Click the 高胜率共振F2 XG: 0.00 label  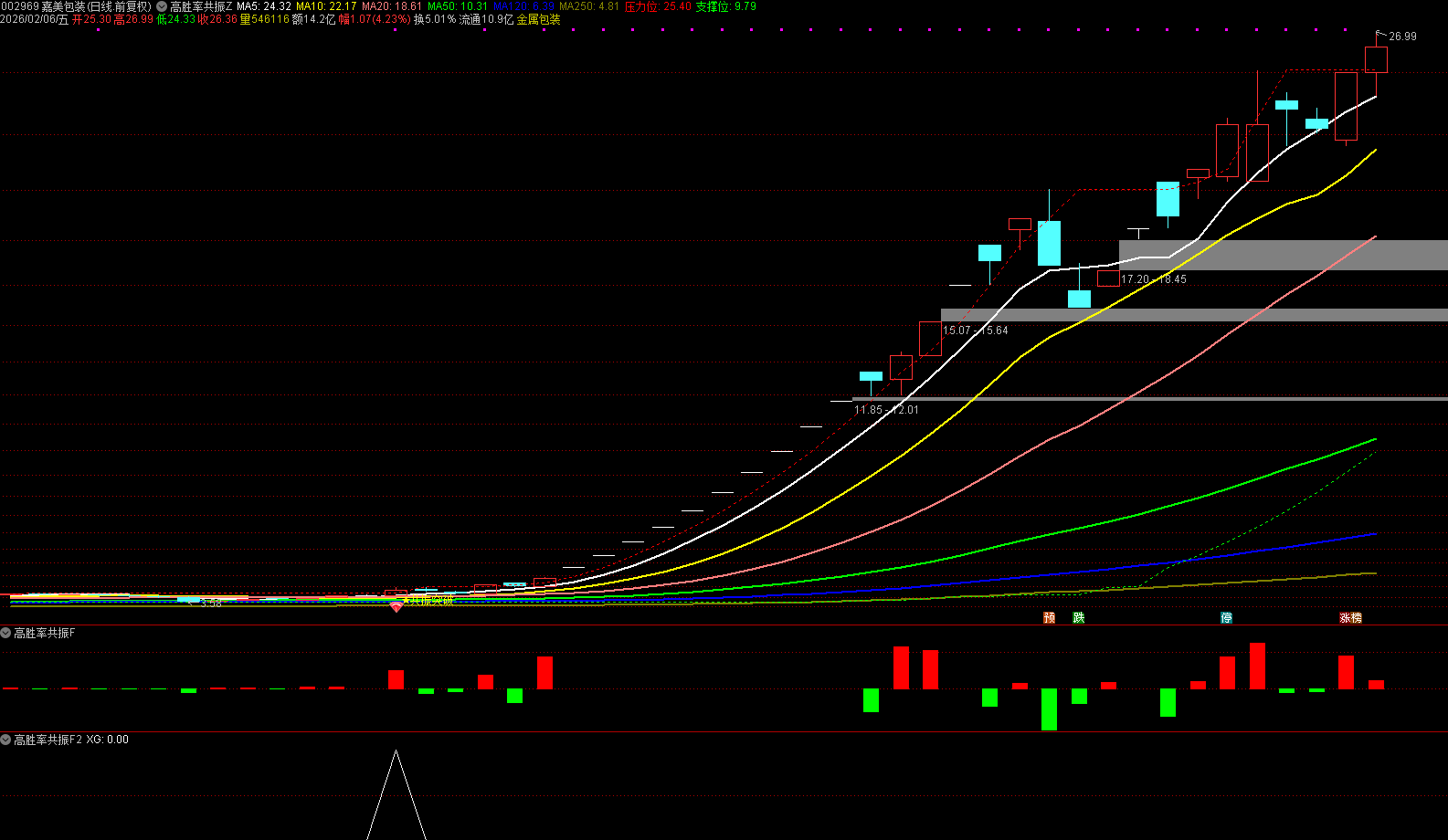[x=71, y=740]
